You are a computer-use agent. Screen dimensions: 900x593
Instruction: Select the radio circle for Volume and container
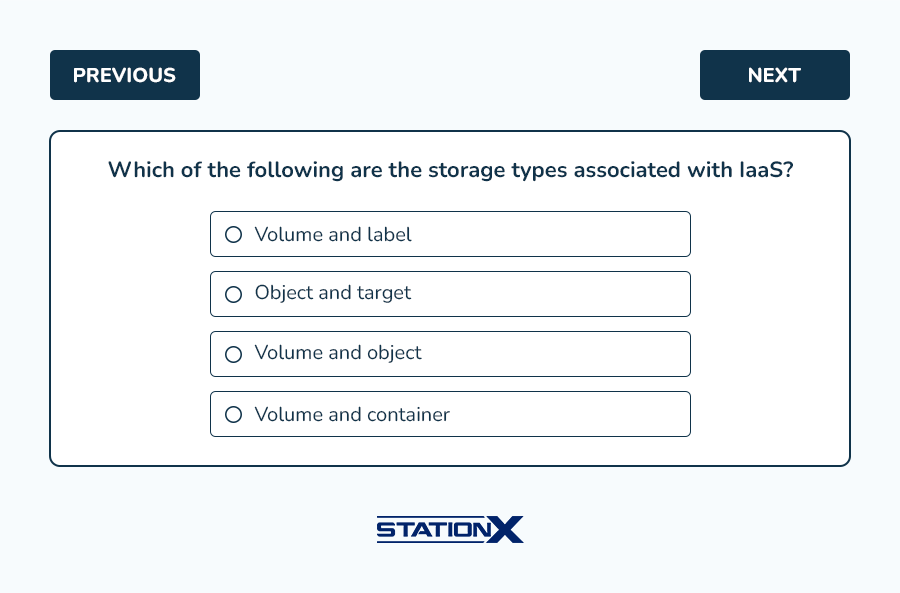tap(233, 414)
